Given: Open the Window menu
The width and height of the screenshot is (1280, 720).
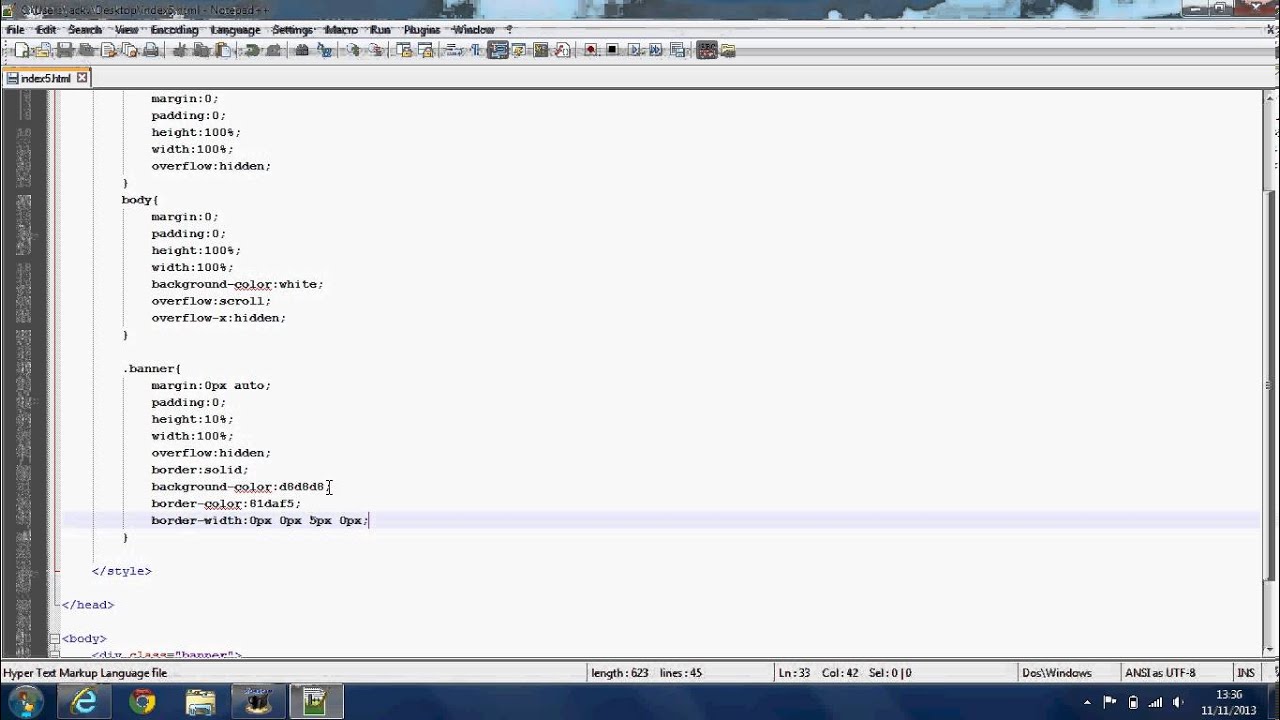Looking at the screenshot, I should (x=474, y=30).
